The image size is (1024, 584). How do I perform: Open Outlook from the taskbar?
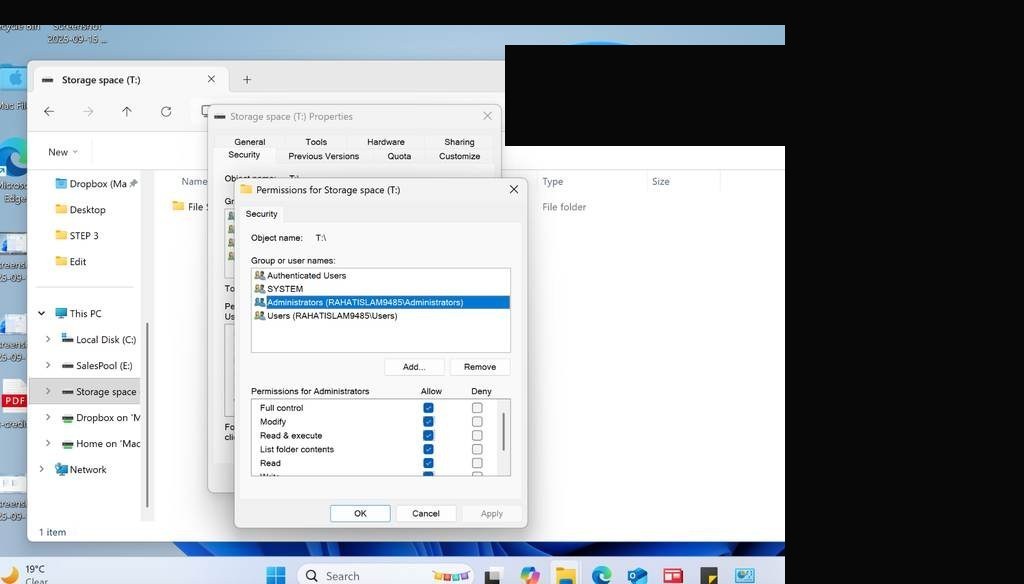click(637, 576)
